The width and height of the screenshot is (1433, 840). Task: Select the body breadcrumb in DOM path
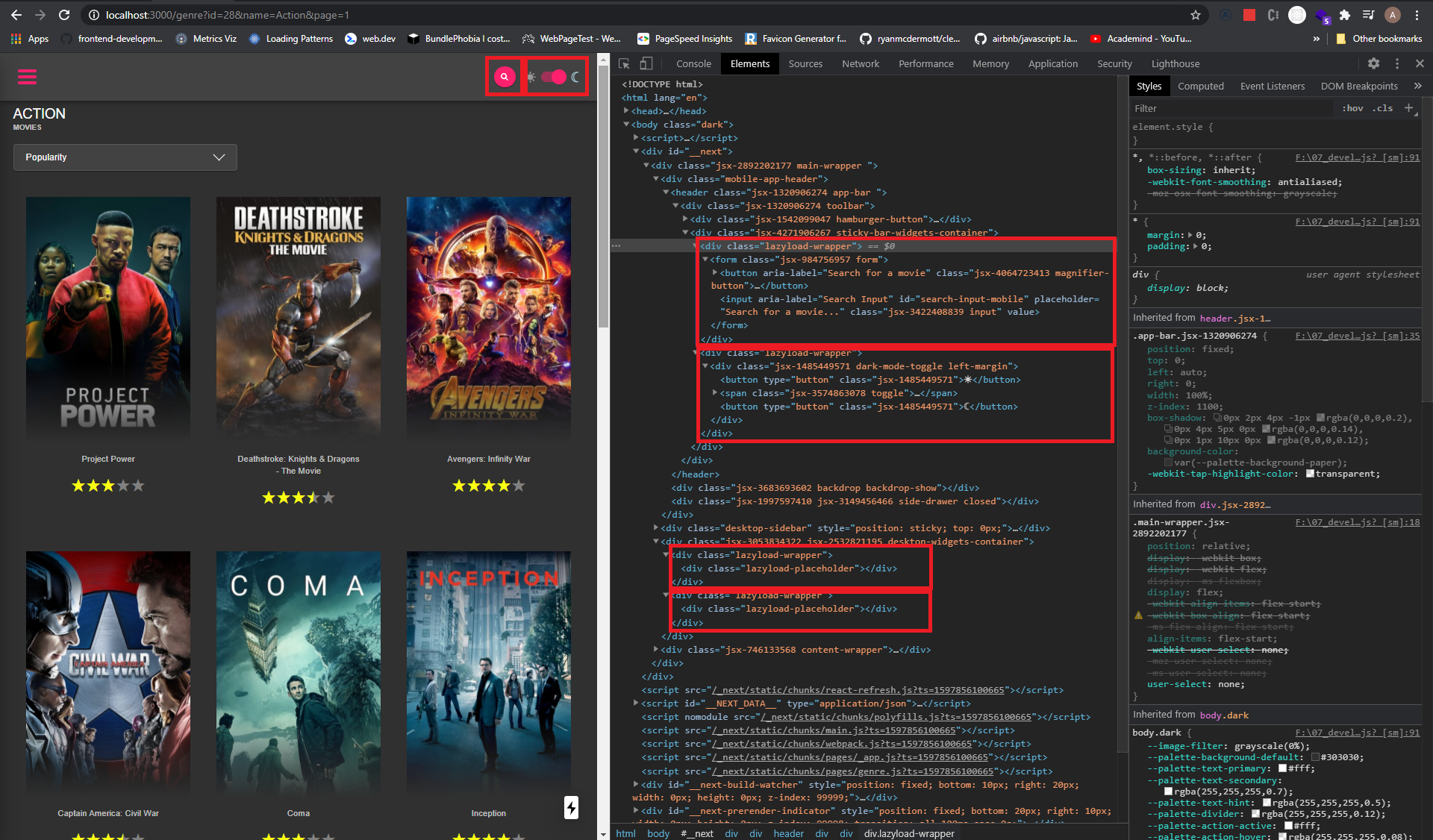point(658,833)
